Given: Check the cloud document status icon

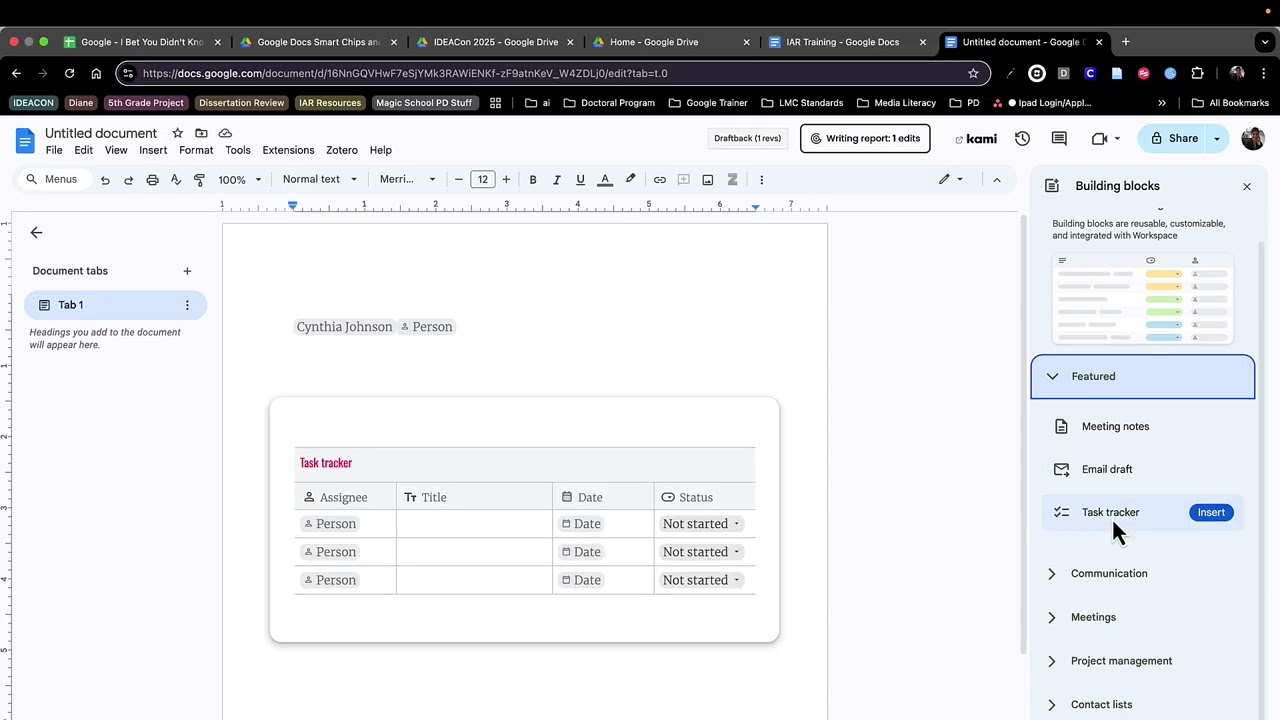Looking at the screenshot, I should click(x=225, y=133).
